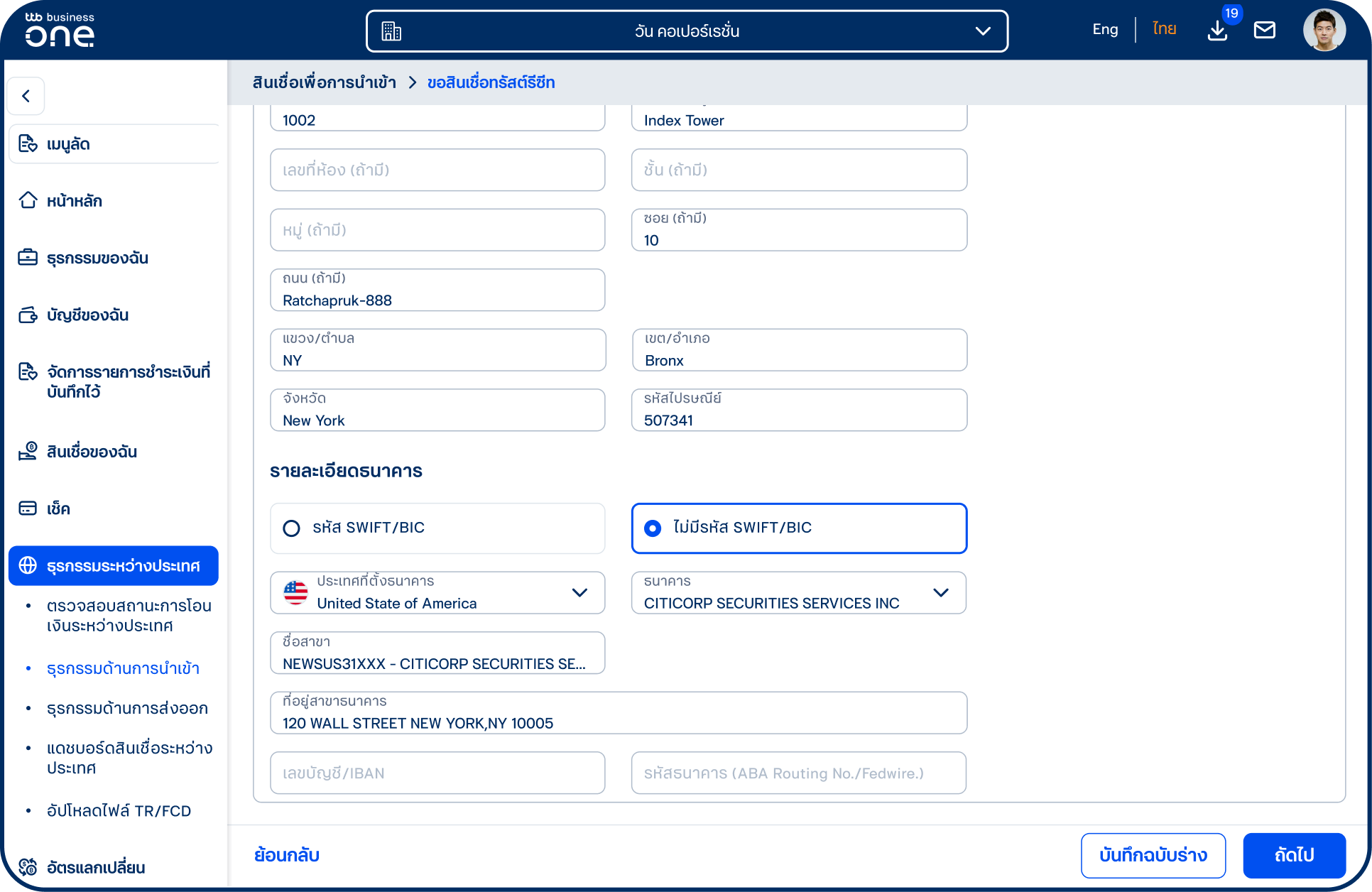
Task: Click the briefcase icon for ธุรกรรมของฉัน
Action: [28, 257]
